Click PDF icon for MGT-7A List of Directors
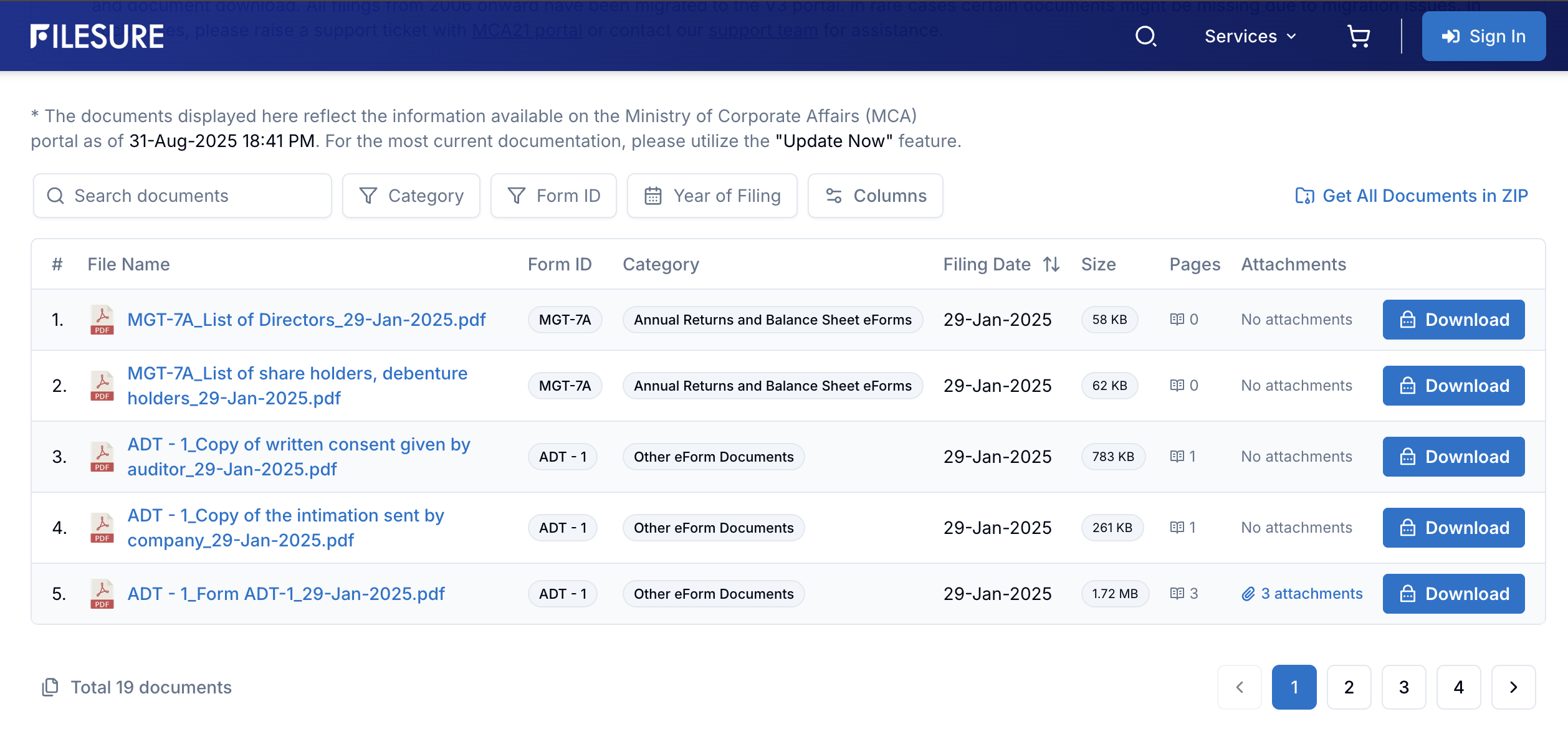The width and height of the screenshot is (1568, 752). (x=102, y=320)
